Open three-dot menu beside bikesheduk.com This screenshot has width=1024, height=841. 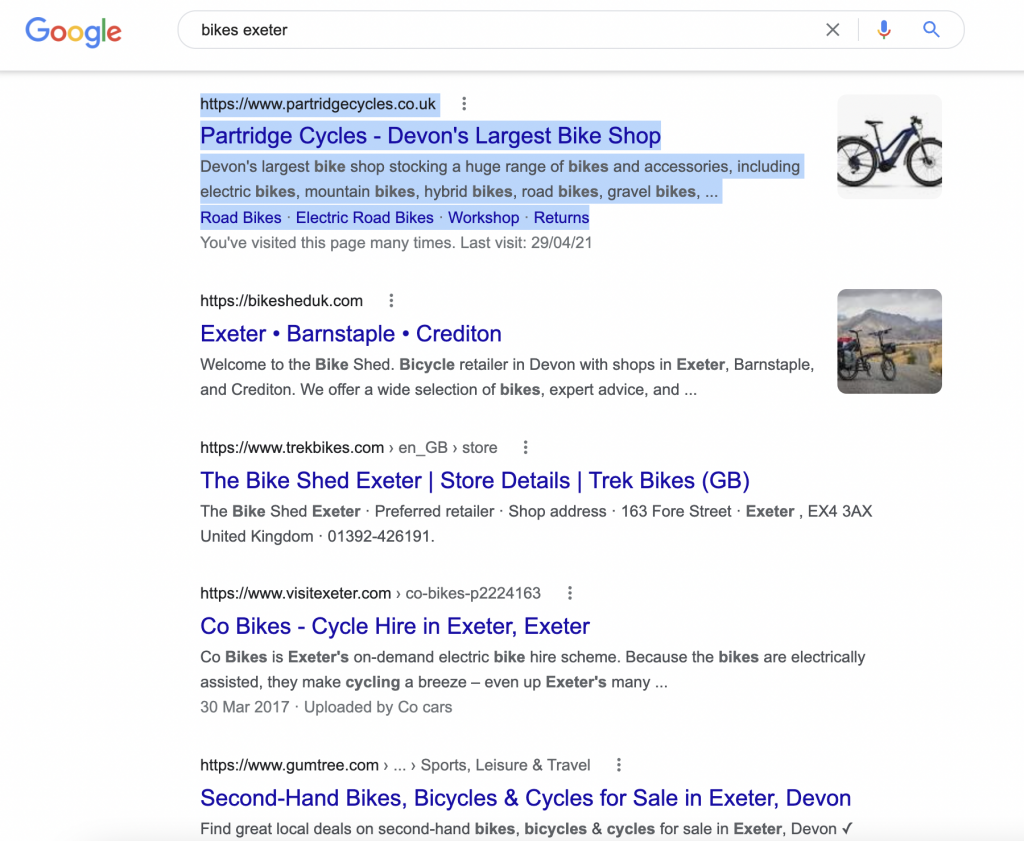coord(391,300)
